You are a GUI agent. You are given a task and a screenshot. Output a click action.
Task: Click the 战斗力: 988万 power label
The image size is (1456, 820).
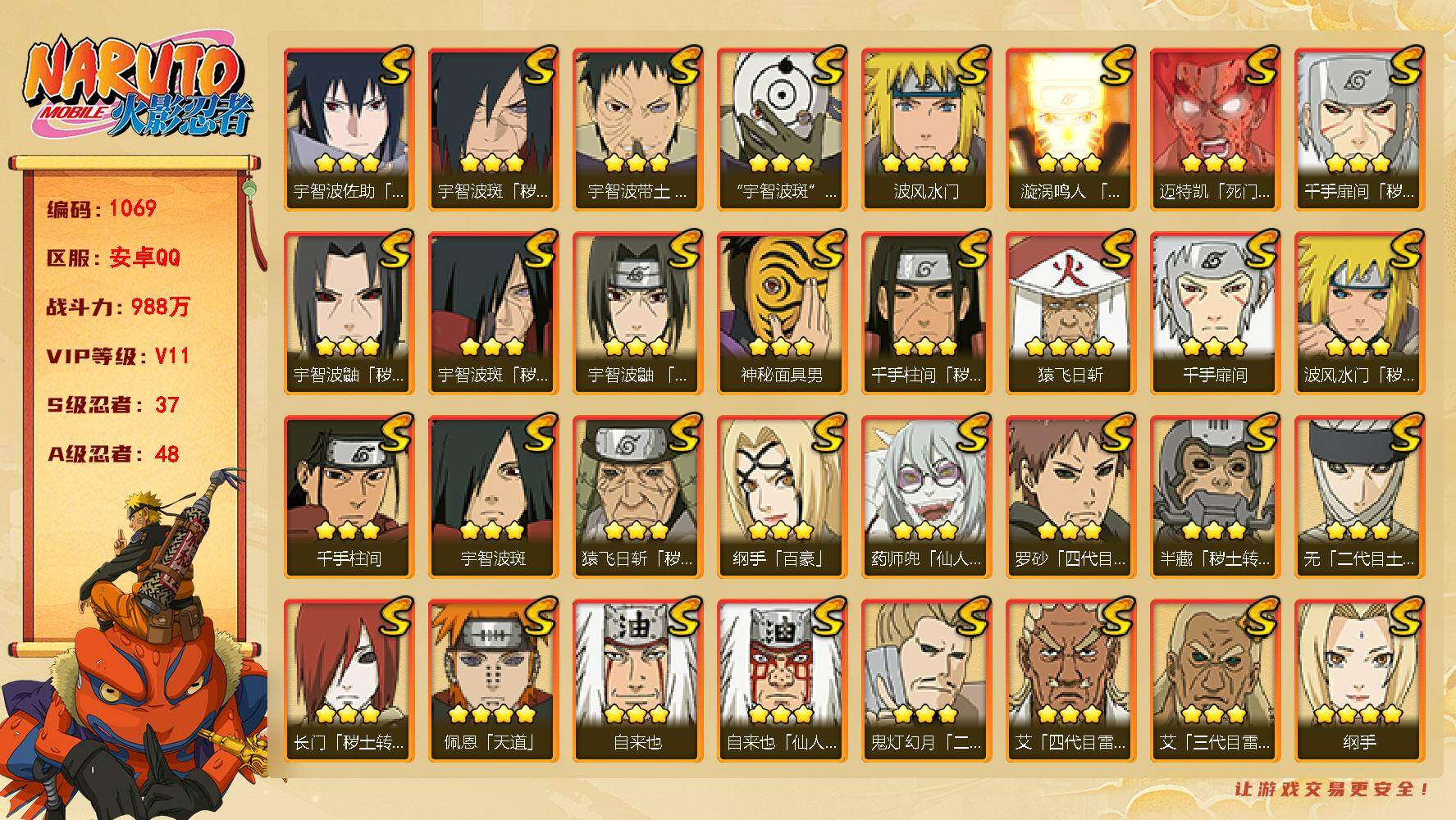coord(118,307)
